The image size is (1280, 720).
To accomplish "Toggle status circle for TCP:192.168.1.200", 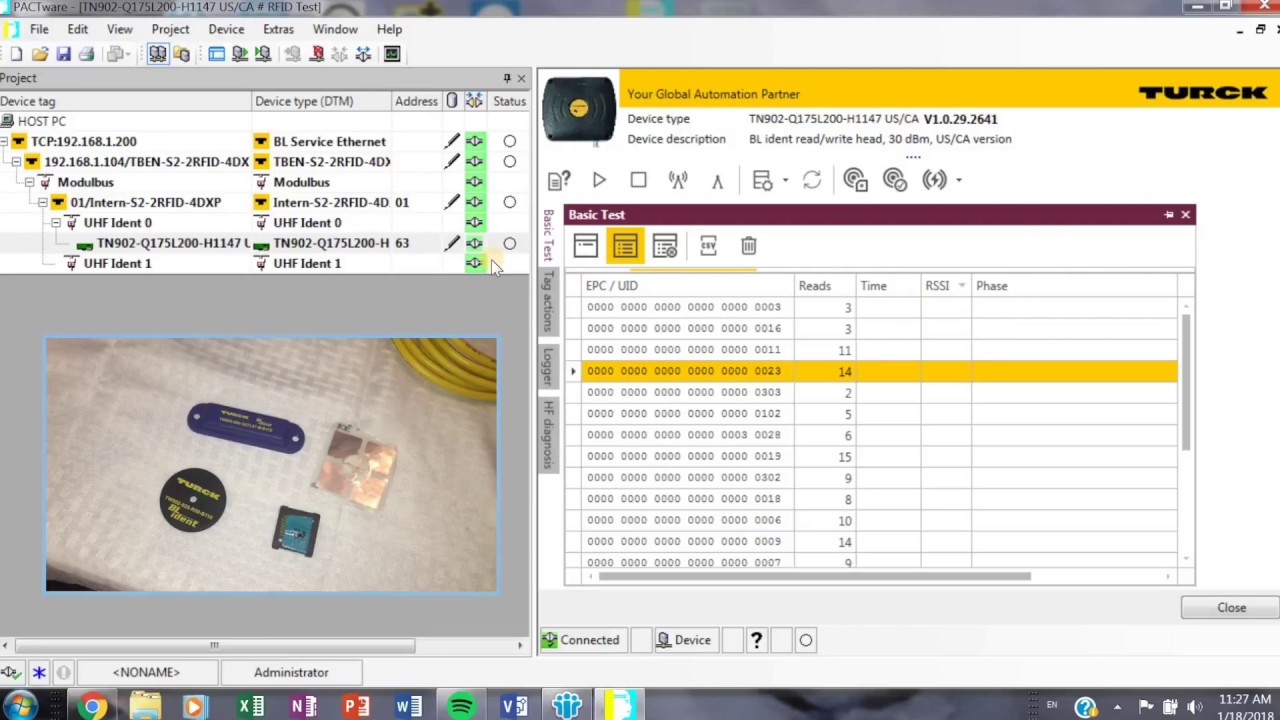I will (x=509, y=142).
